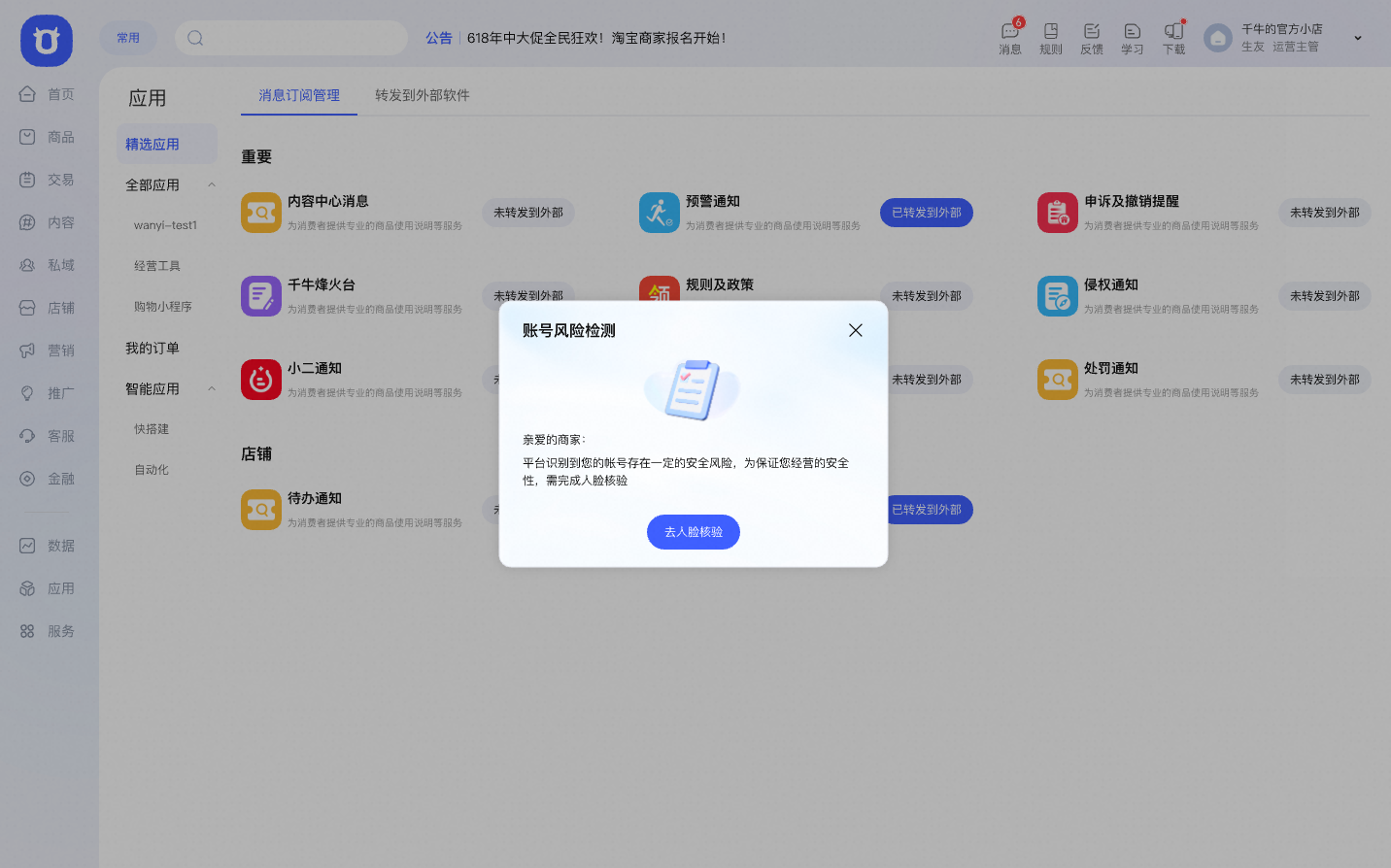Go to 交易 in the sidebar
This screenshot has height=868, width=1391.
pyautogui.click(x=48, y=180)
